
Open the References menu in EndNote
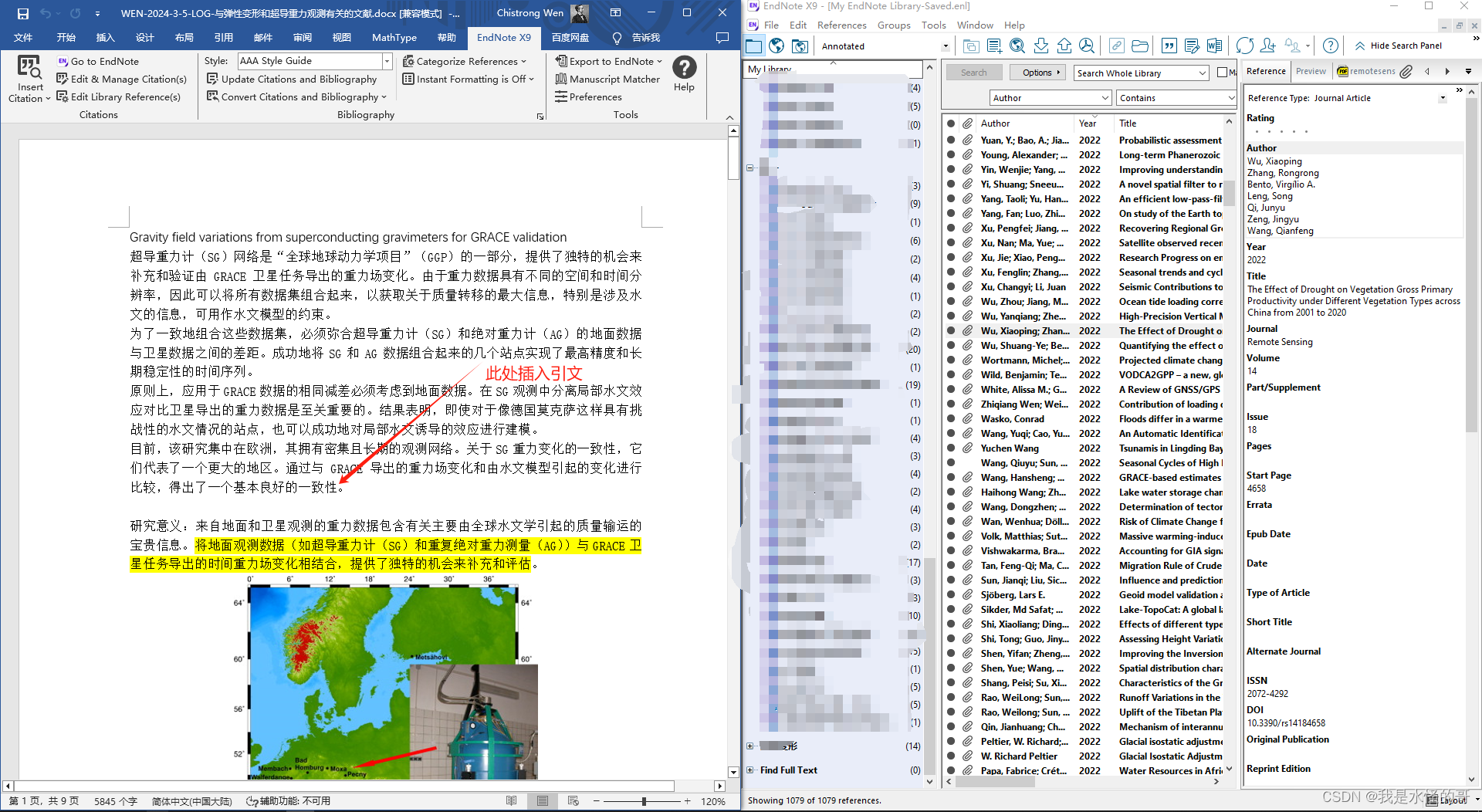841,25
